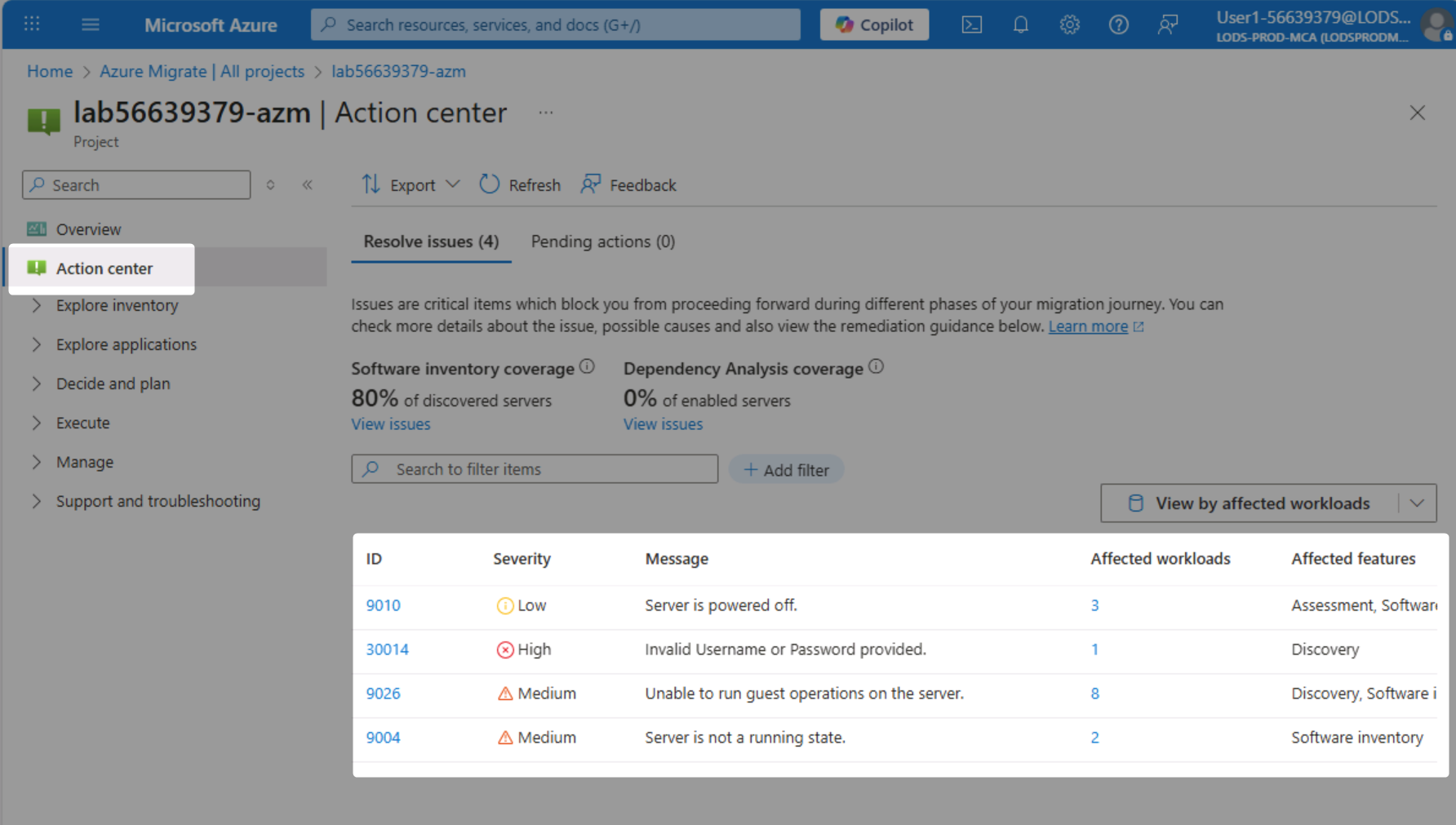This screenshot has width=1456, height=825.
Task: Click the project flag icon beside title
Action: 43,121
